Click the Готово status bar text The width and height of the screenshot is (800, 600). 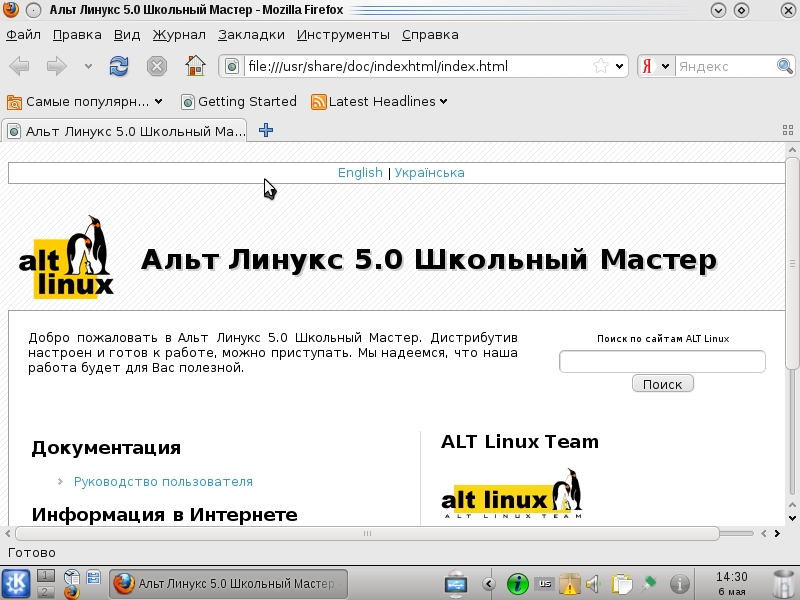(32, 553)
